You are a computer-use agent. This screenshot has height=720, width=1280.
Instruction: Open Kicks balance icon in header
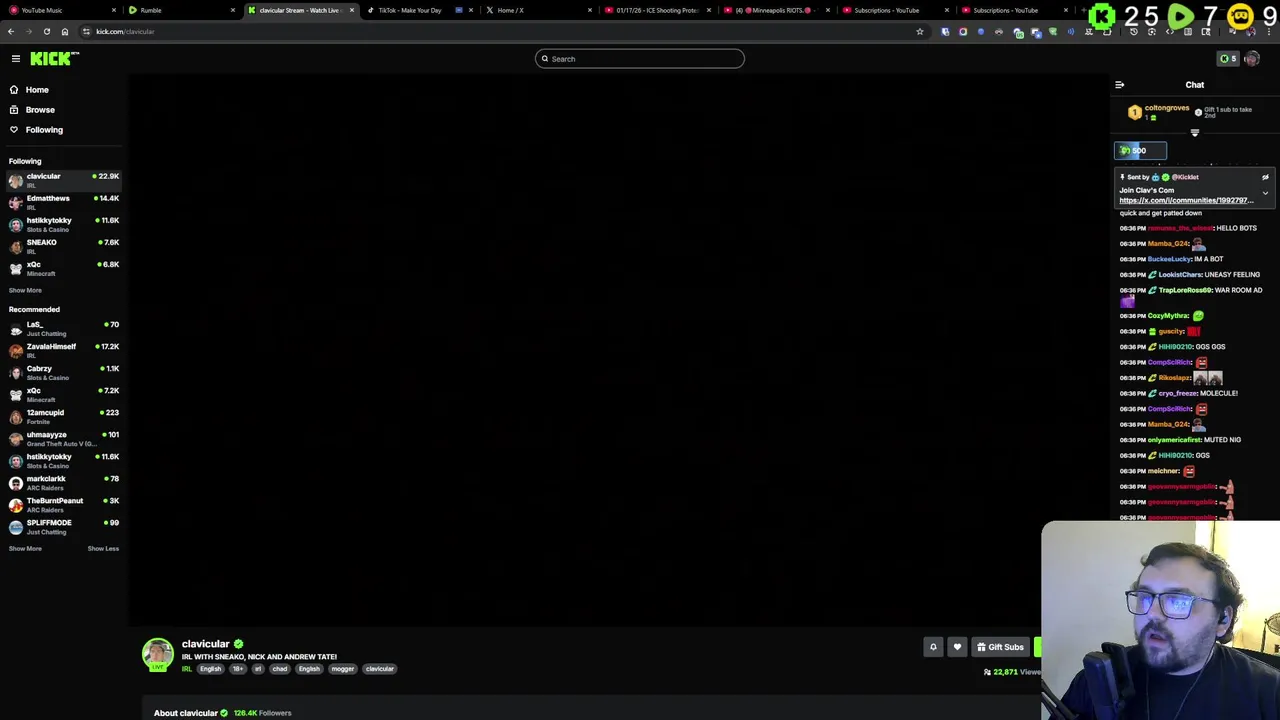pyautogui.click(x=1227, y=59)
